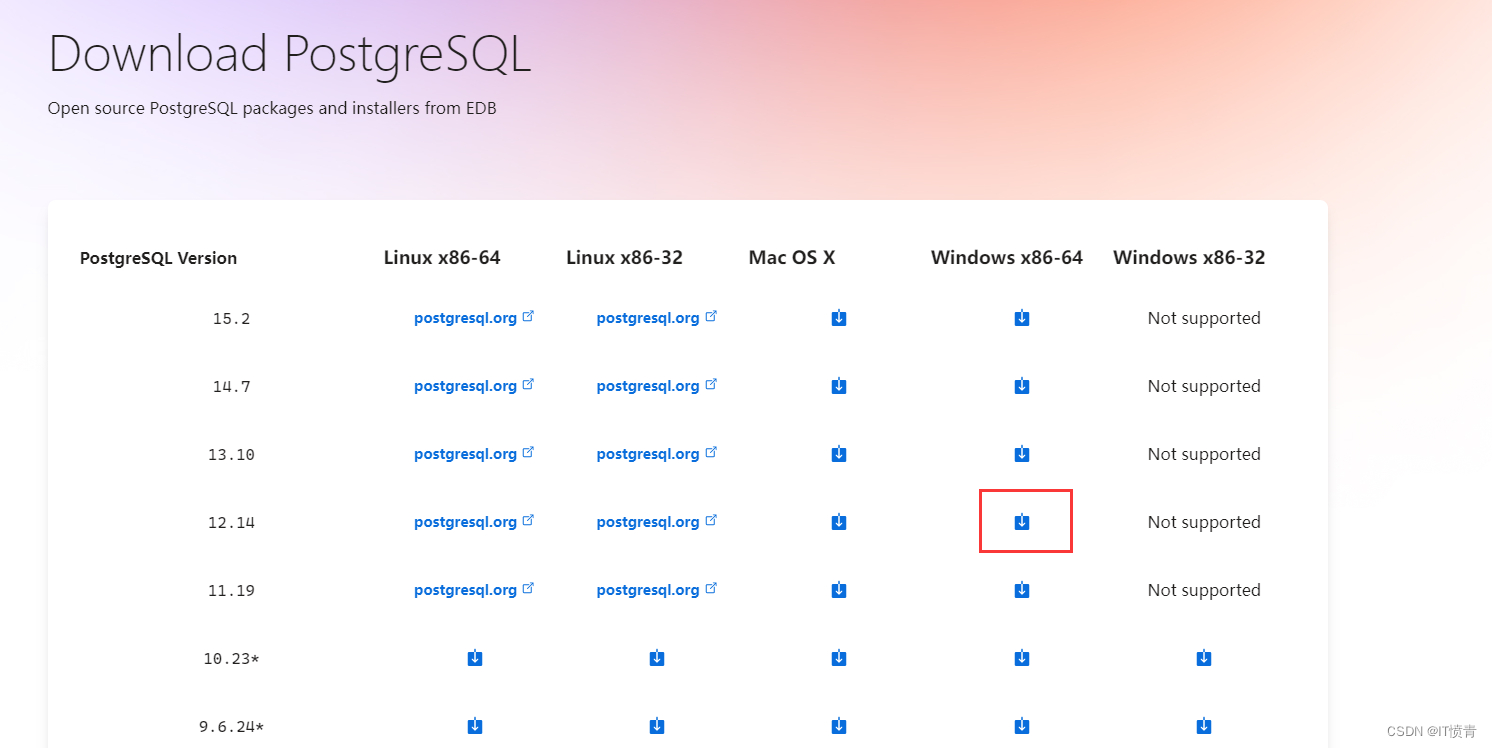Click 'Not supported' in the 15.2 row
The height and width of the screenshot is (748, 1492).
(x=1204, y=318)
